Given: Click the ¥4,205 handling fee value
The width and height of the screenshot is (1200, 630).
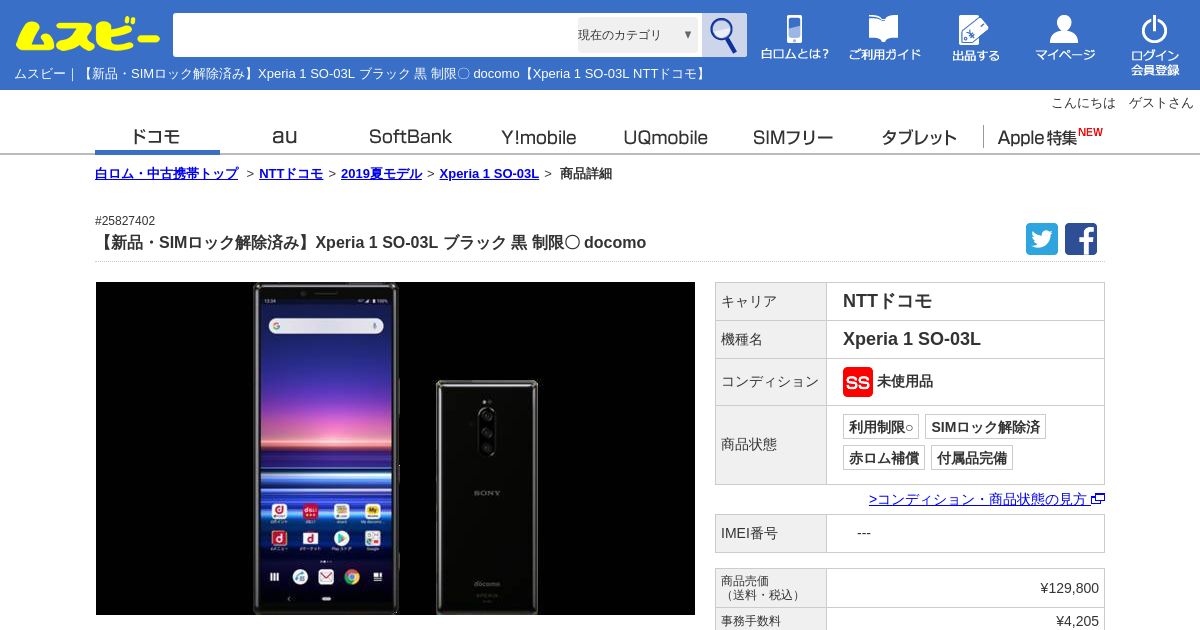Looking at the screenshot, I should [1077, 621].
